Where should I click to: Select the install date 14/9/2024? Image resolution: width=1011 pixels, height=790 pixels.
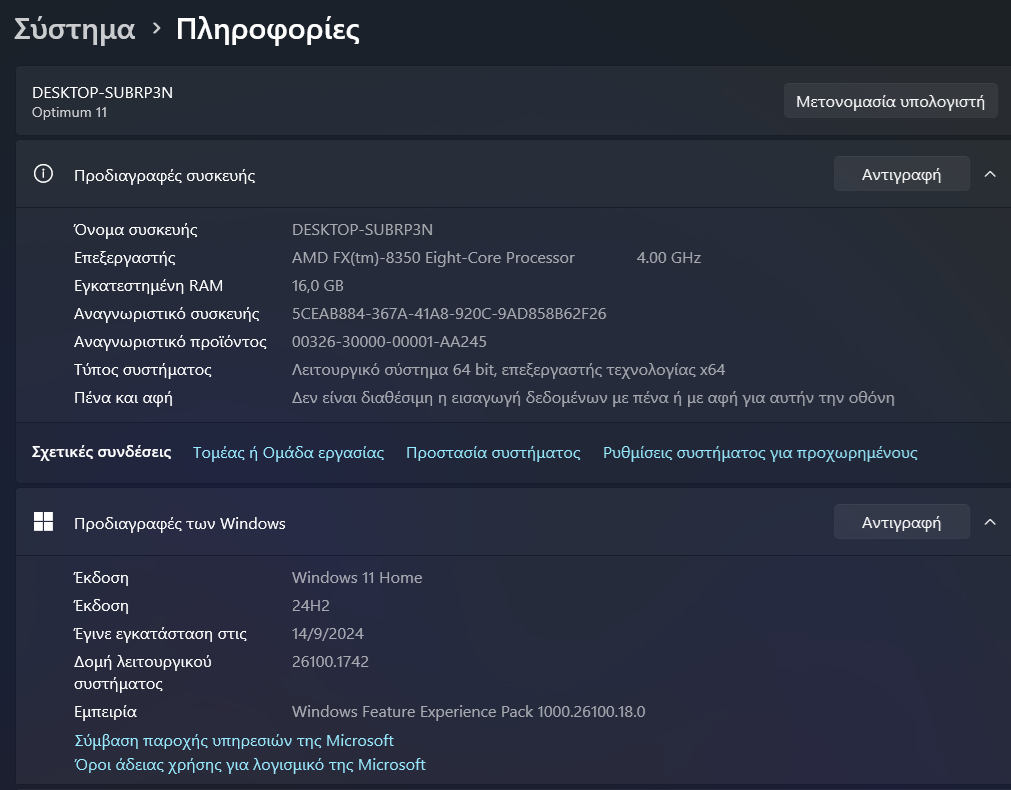(x=328, y=633)
